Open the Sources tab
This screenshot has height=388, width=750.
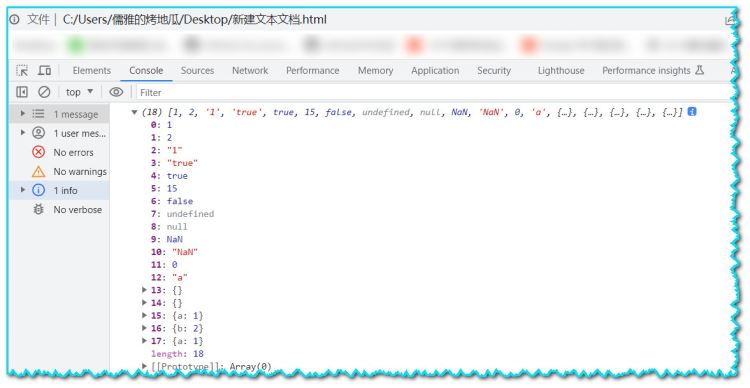tap(197, 70)
